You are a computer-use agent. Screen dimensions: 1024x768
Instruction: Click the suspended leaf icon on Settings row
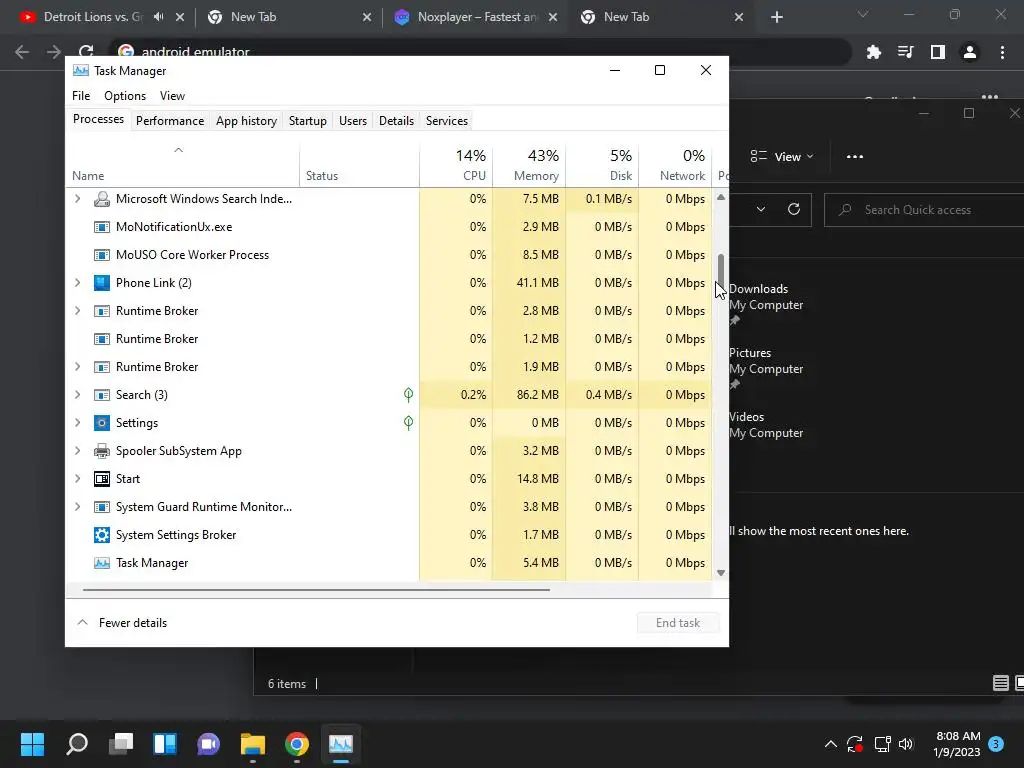pyautogui.click(x=408, y=423)
